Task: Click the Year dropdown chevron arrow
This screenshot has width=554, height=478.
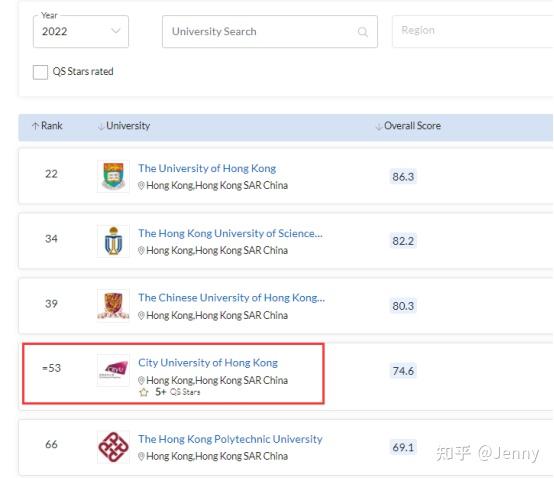Action: coord(116,31)
